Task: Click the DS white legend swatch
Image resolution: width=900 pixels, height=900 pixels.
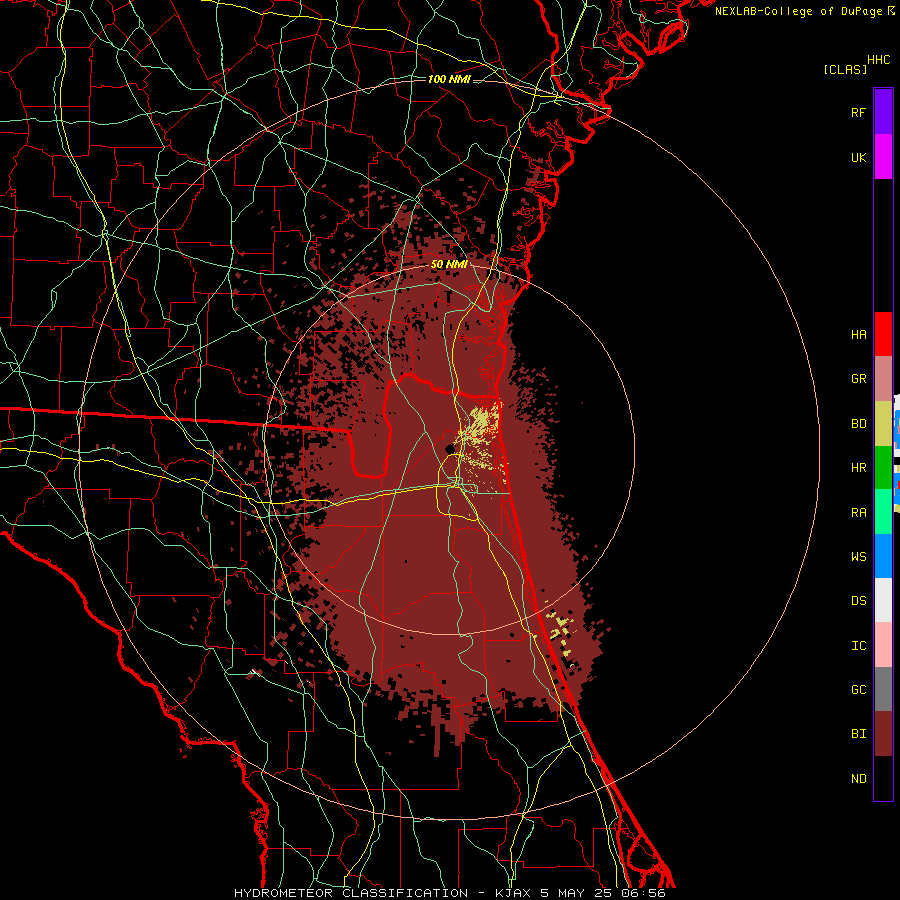Action: coord(883,600)
